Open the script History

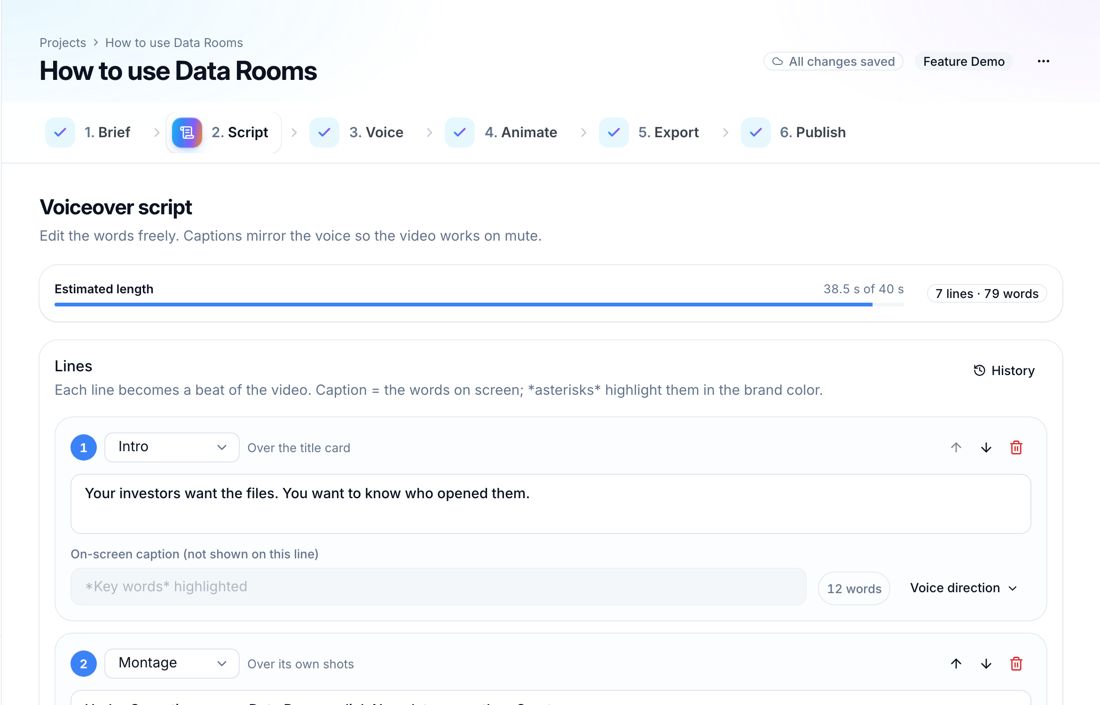point(1004,370)
